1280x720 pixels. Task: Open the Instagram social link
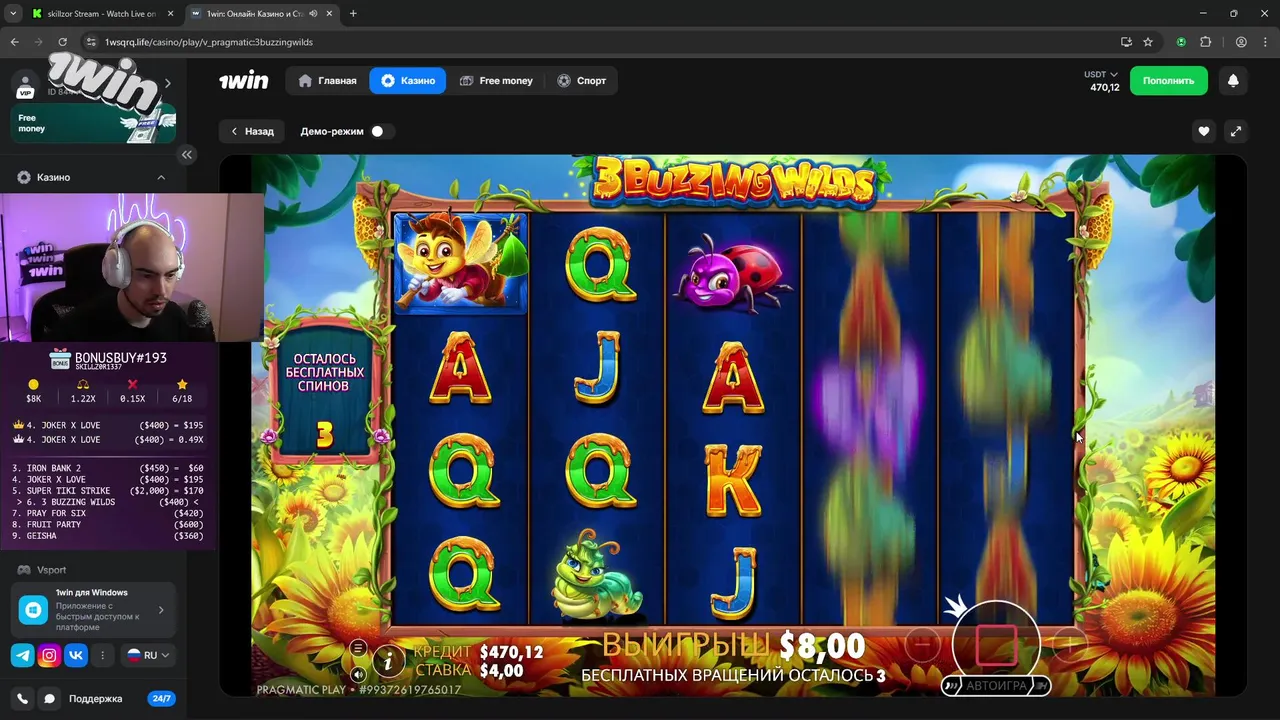(x=49, y=655)
